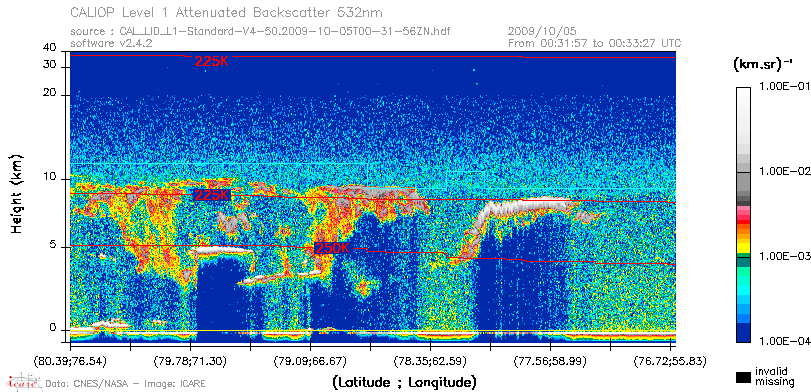811x392 pixels.
Task: Click the "(Latitude ; Longitude)" axis label
Action: tap(404, 383)
